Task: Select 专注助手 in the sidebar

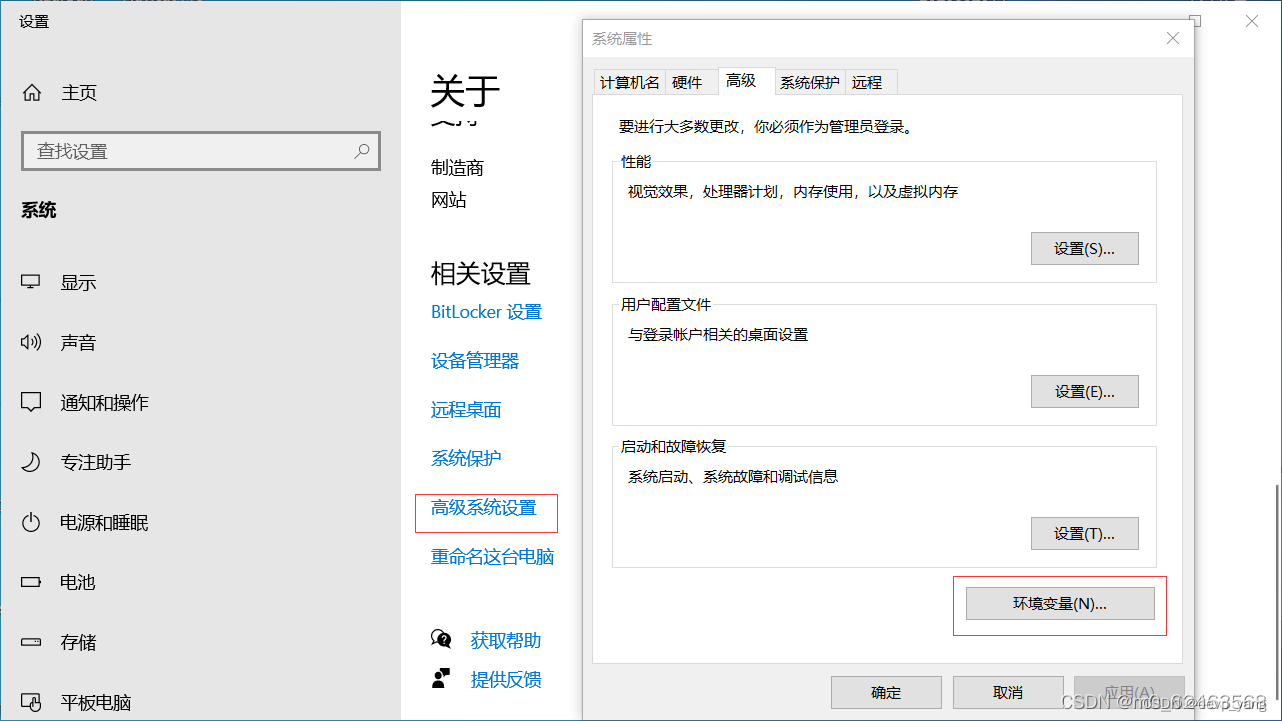Action: (x=96, y=463)
